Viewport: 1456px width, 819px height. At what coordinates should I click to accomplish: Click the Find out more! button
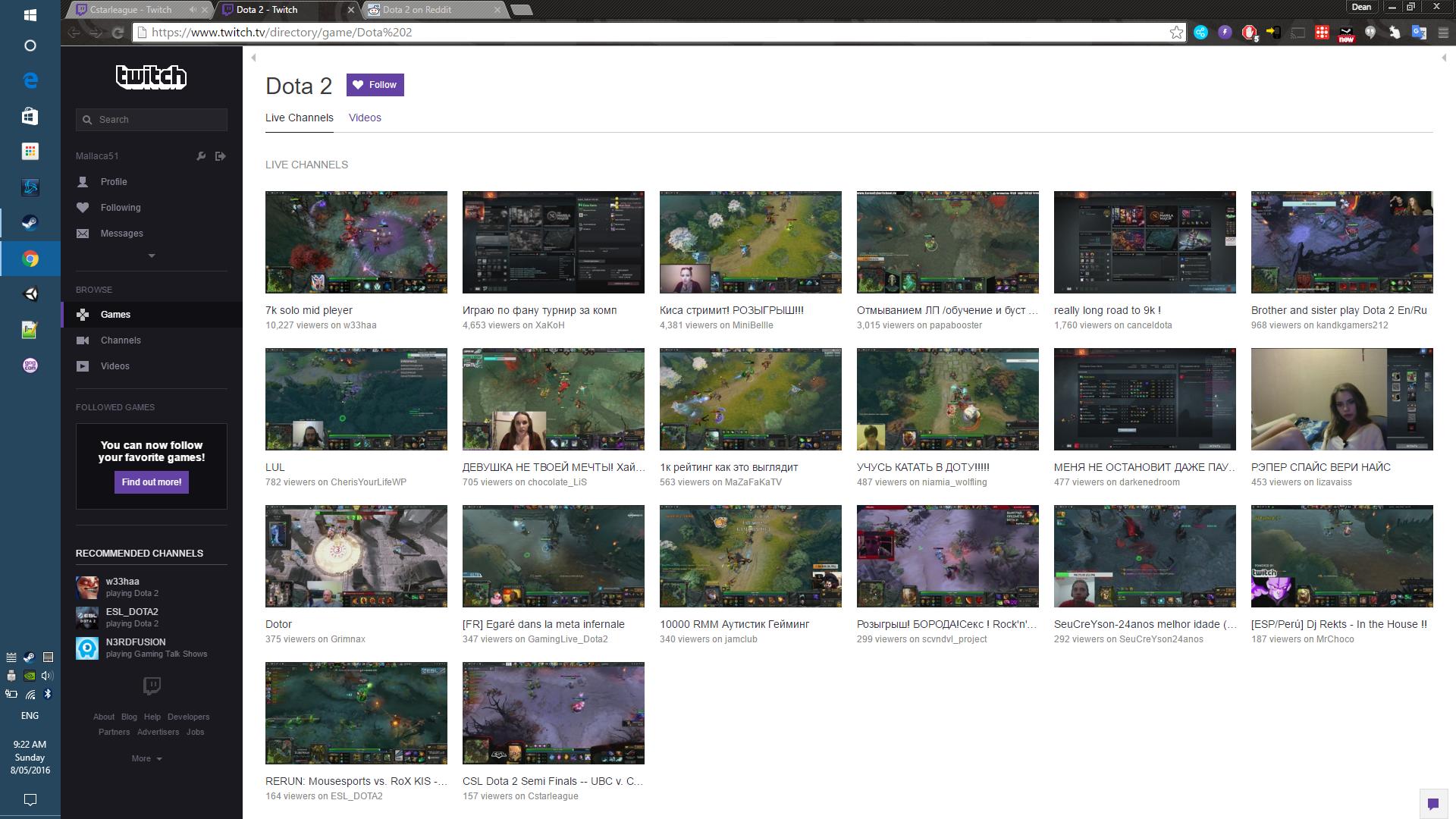click(151, 482)
